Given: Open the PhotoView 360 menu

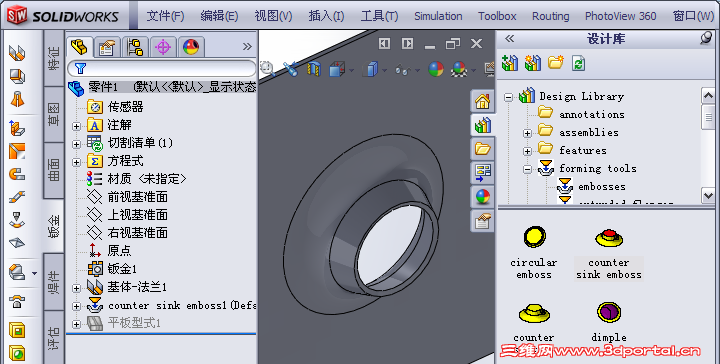Looking at the screenshot, I should coord(620,16).
